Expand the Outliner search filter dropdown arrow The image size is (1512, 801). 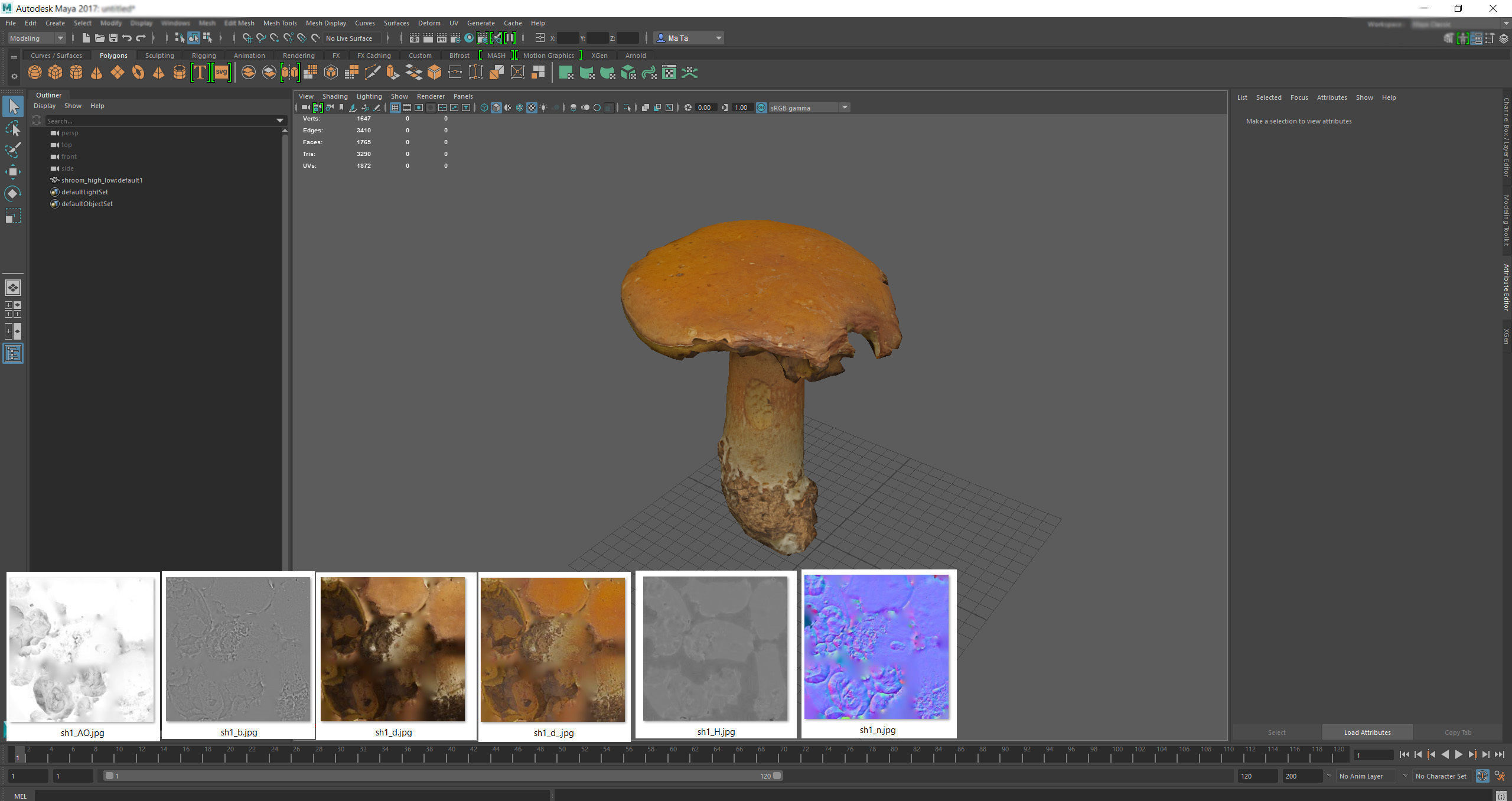click(280, 121)
